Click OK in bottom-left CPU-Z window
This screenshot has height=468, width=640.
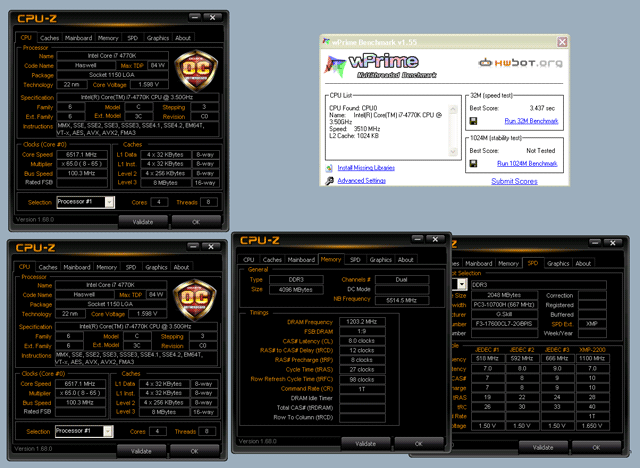[194, 451]
